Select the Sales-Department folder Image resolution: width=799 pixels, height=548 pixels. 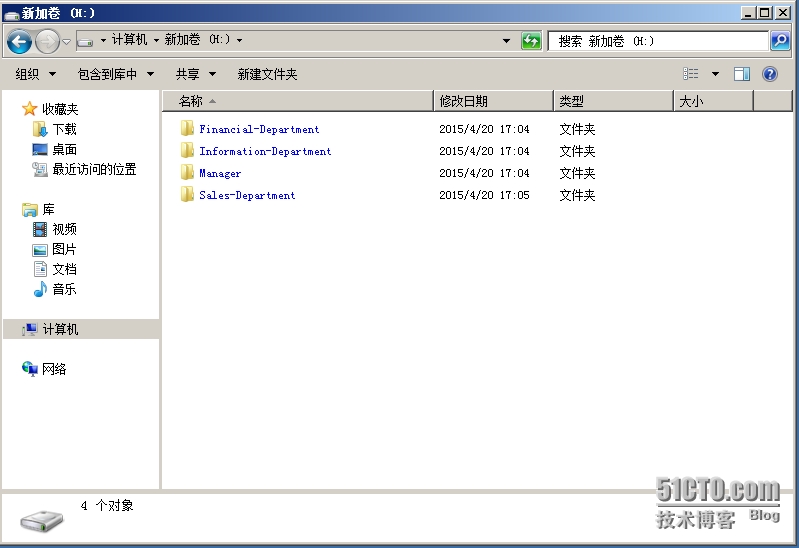pyautogui.click(x=246, y=195)
